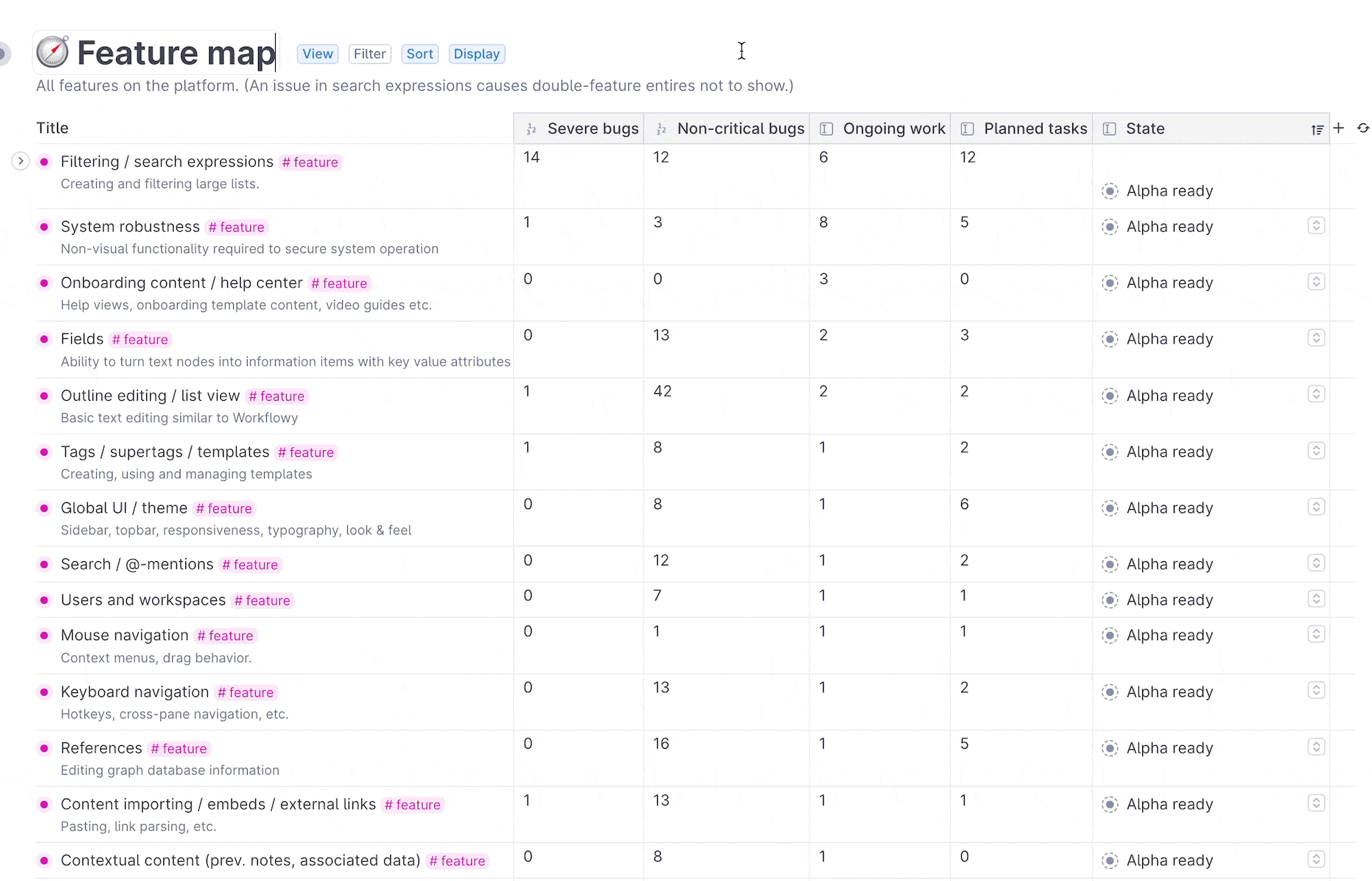The width and height of the screenshot is (1372, 881).
Task: Open the State dropdown for Onboarding content
Action: click(x=1316, y=281)
